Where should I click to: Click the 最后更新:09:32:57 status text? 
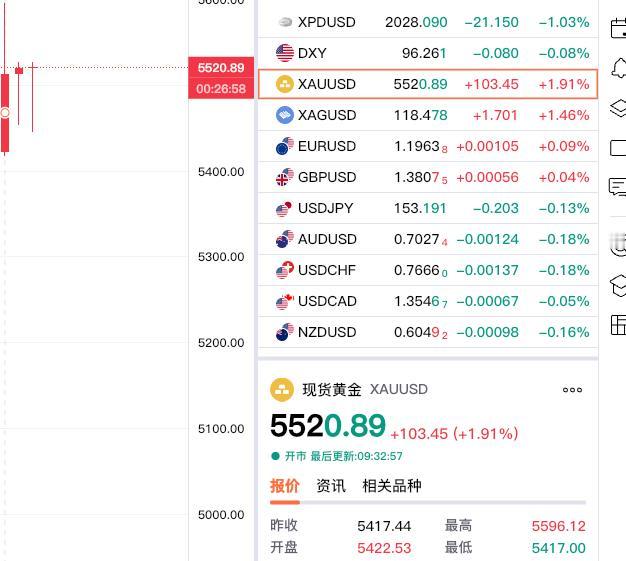[x=357, y=456]
